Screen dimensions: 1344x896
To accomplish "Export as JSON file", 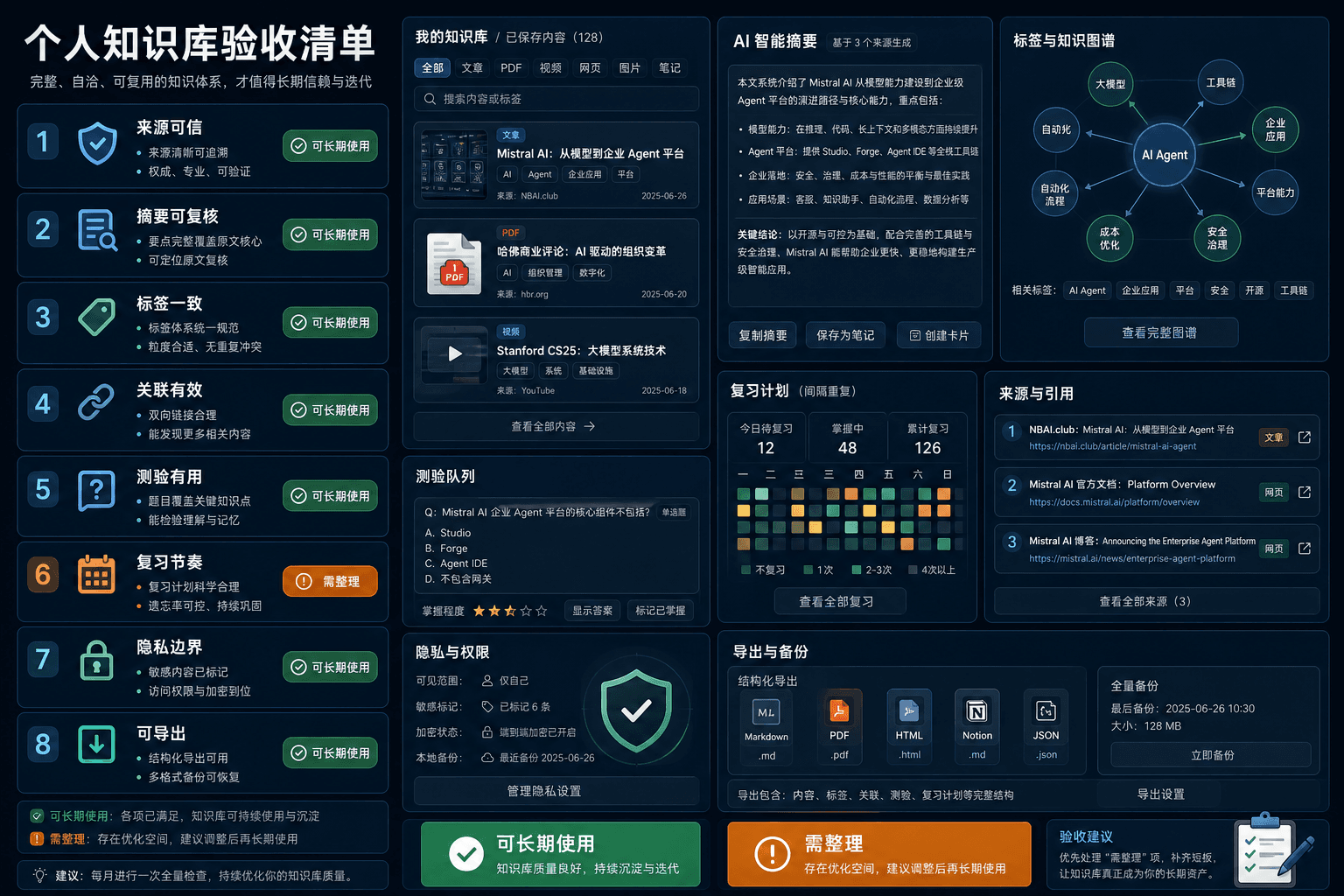I will (1046, 725).
